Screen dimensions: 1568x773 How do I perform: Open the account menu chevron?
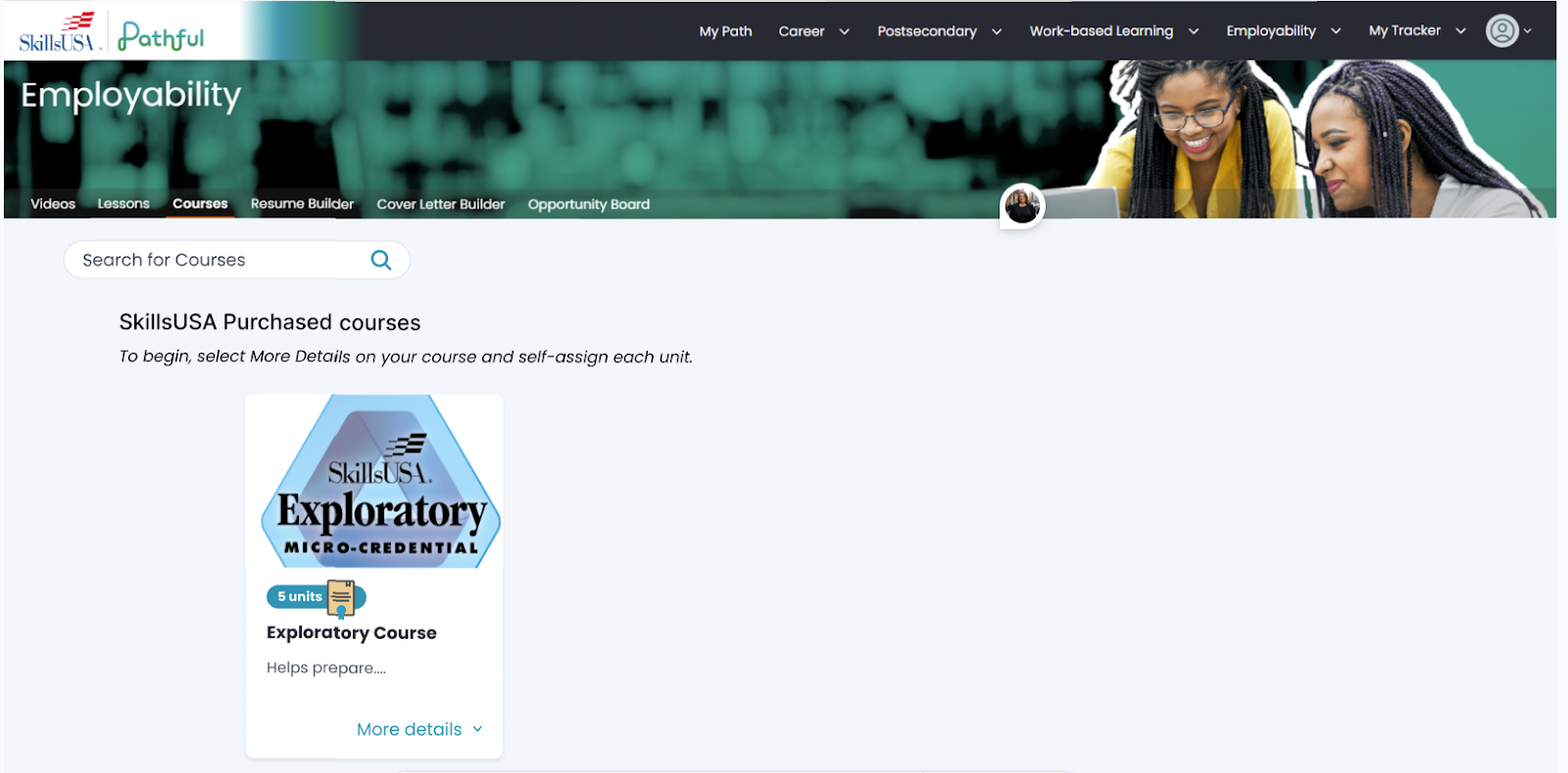[x=1528, y=31]
